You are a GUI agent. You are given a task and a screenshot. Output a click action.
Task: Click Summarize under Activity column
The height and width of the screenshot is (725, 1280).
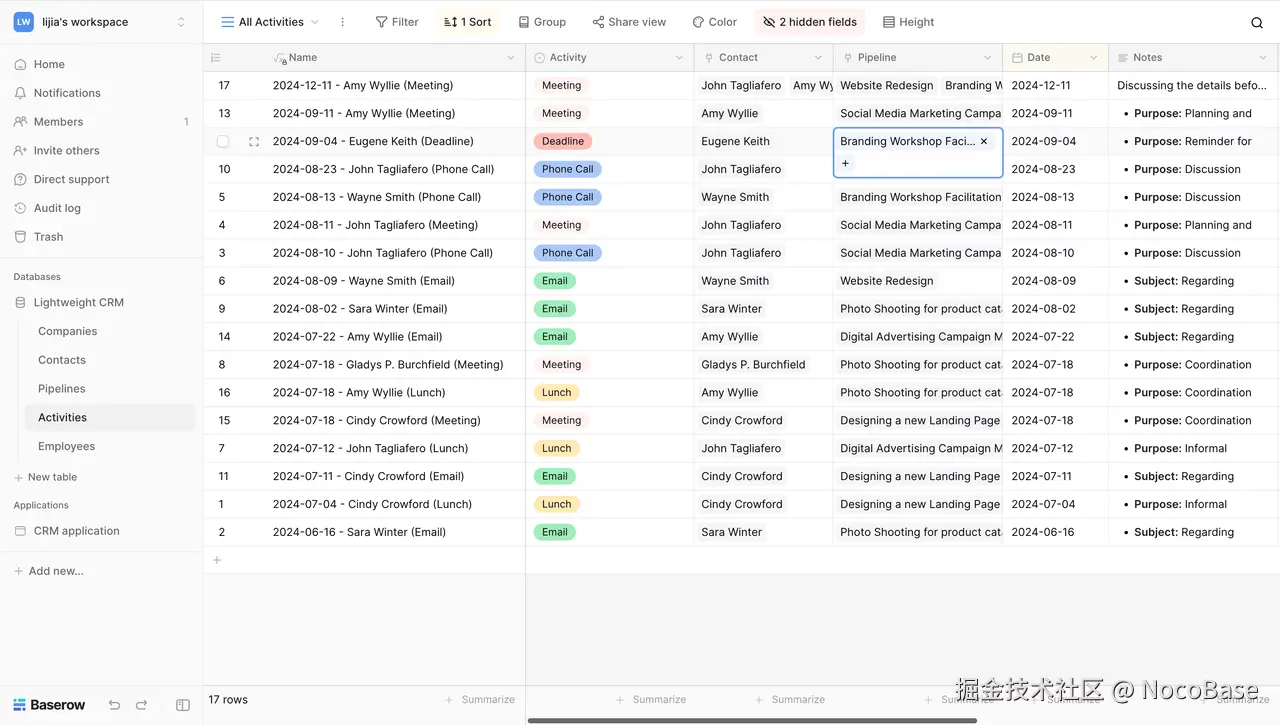click(x=651, y=700)
